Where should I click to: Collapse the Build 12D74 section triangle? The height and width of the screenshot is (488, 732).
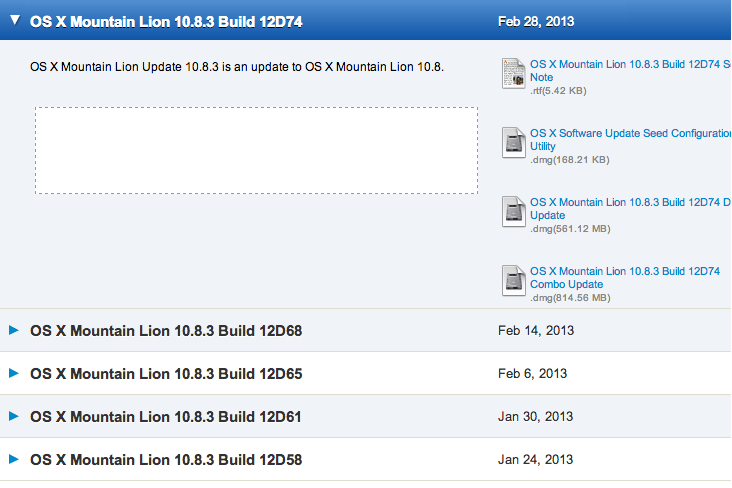(x=15, y=20)
